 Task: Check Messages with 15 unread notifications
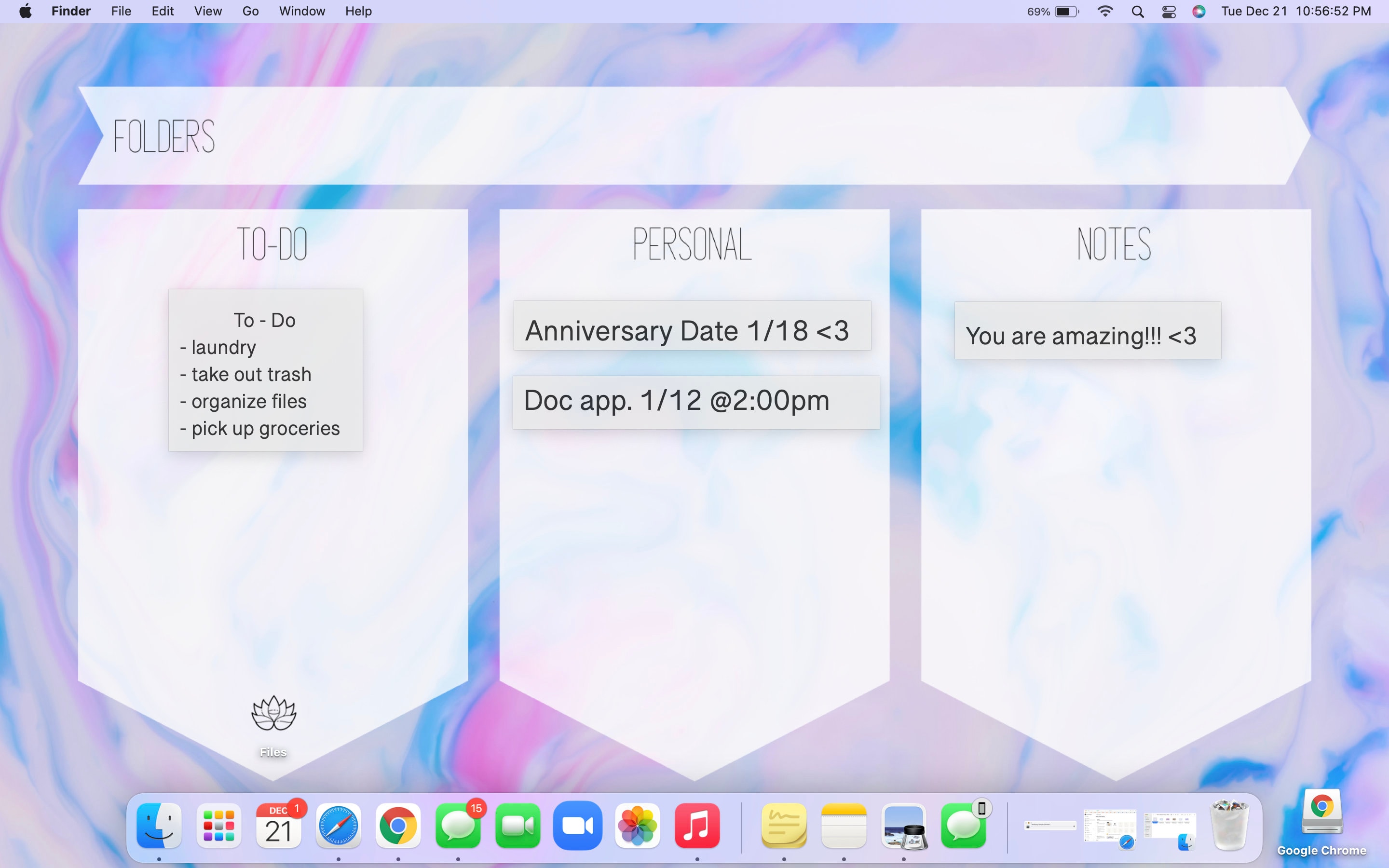(x=459, y=827)
